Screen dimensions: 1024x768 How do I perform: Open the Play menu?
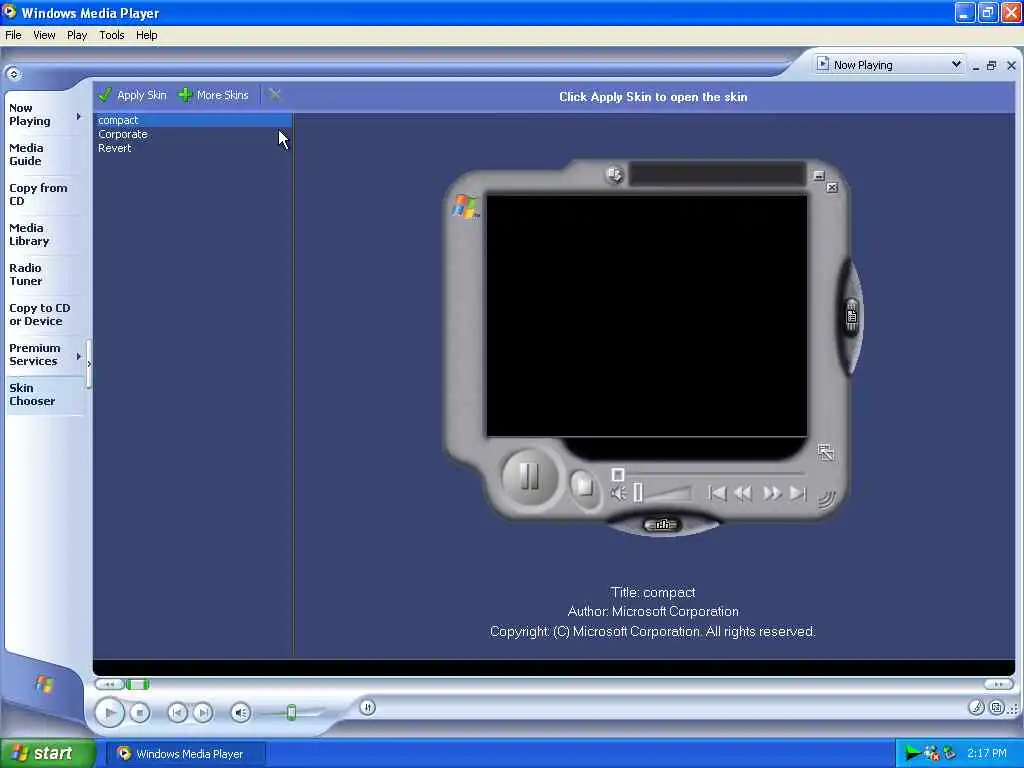[76, 35]
